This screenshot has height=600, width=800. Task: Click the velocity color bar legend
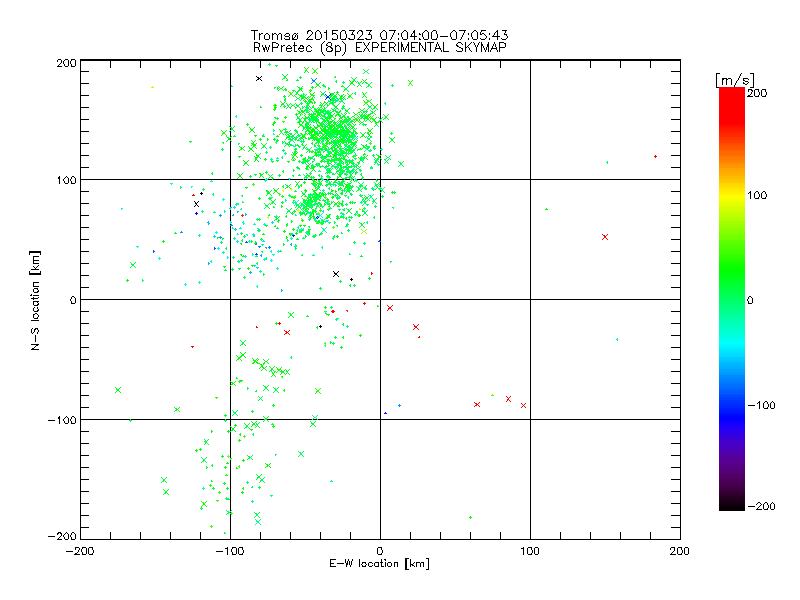click(732, 299)
